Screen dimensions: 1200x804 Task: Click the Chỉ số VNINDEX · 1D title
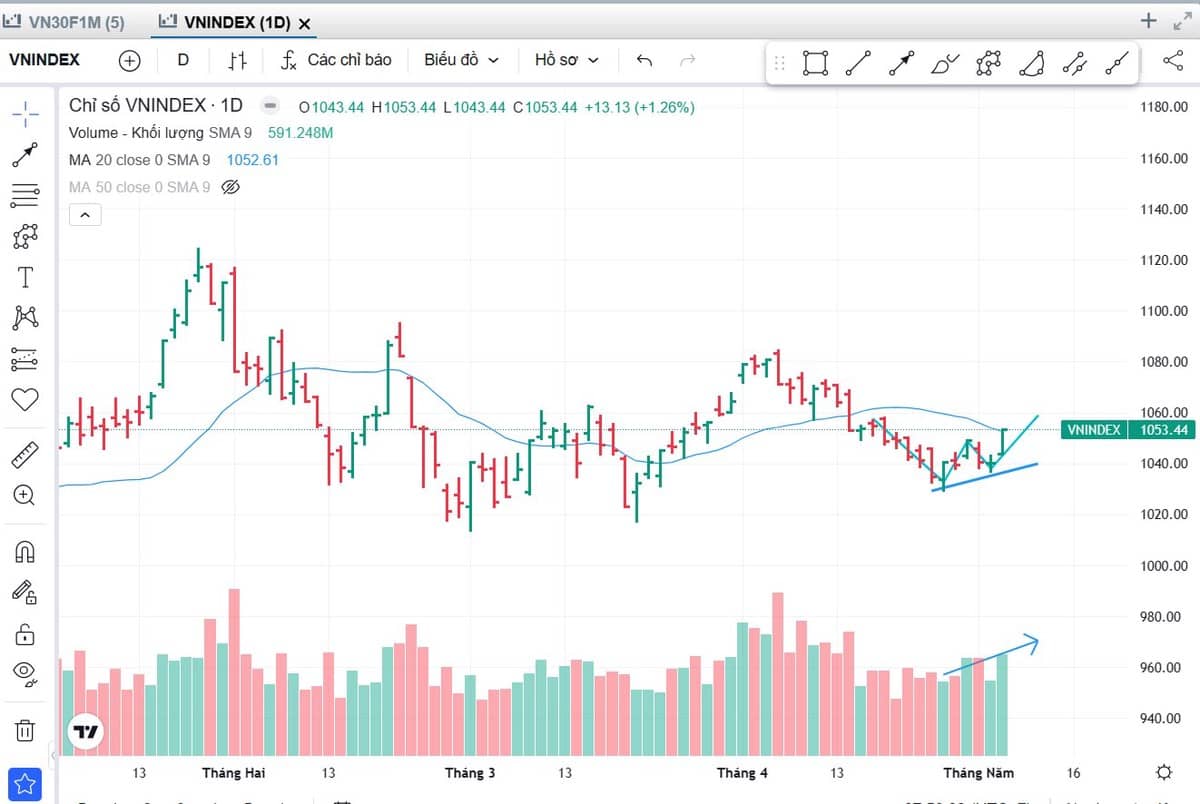156,105
